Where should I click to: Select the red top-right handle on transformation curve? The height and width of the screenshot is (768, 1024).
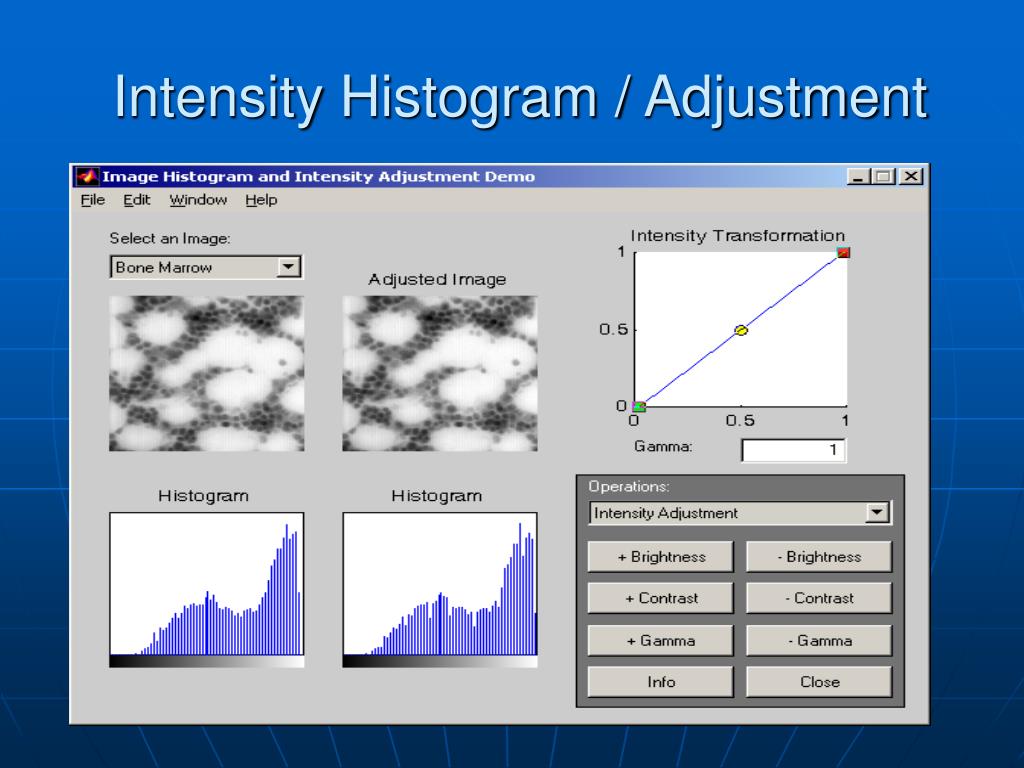[x=843, y=253]
